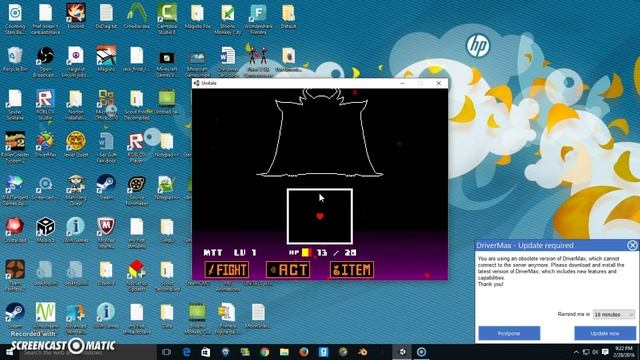Select the Source Filmmaker shortcut
Screen dimensions: 640x360
(x=137, y=190)
